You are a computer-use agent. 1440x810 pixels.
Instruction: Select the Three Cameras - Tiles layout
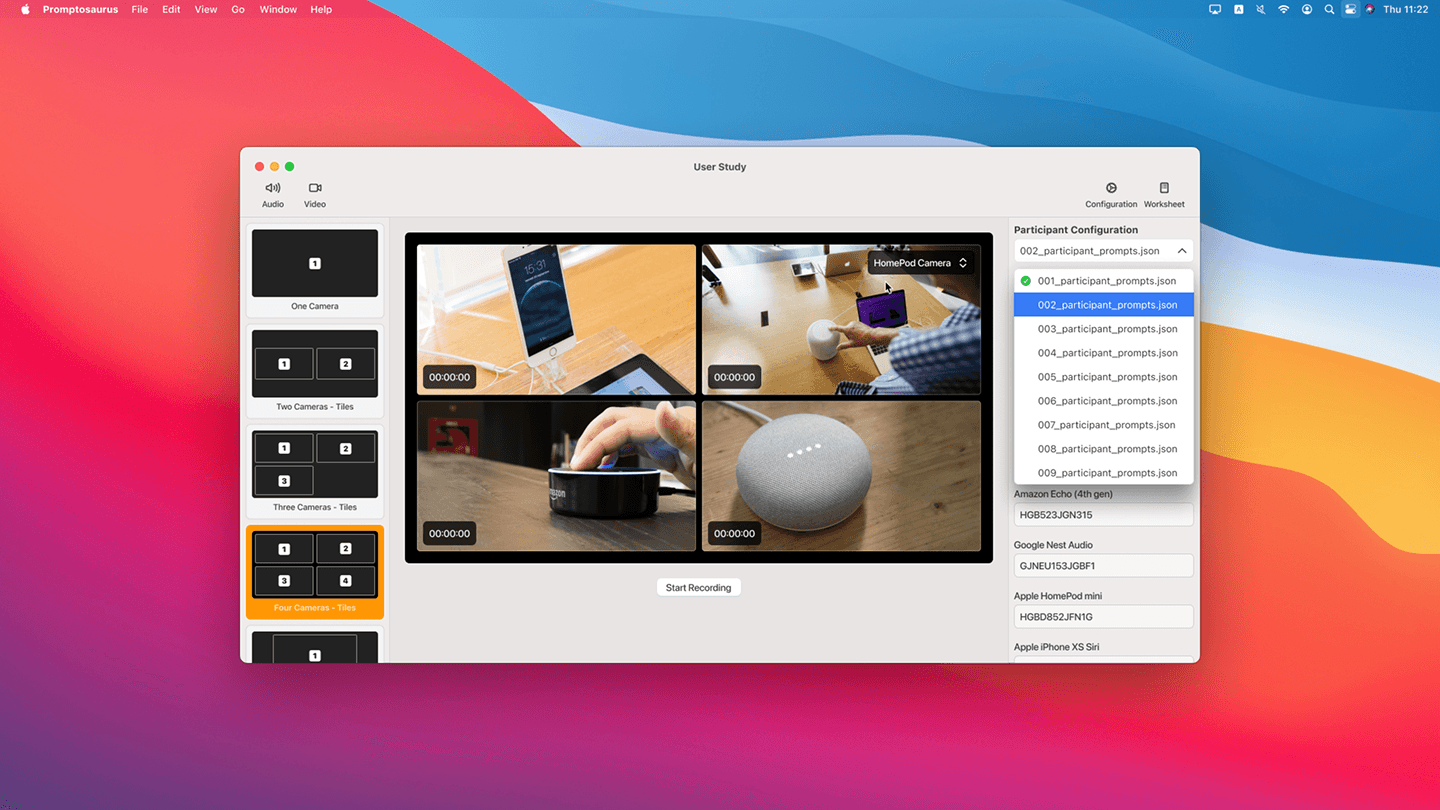coord(315,470)
